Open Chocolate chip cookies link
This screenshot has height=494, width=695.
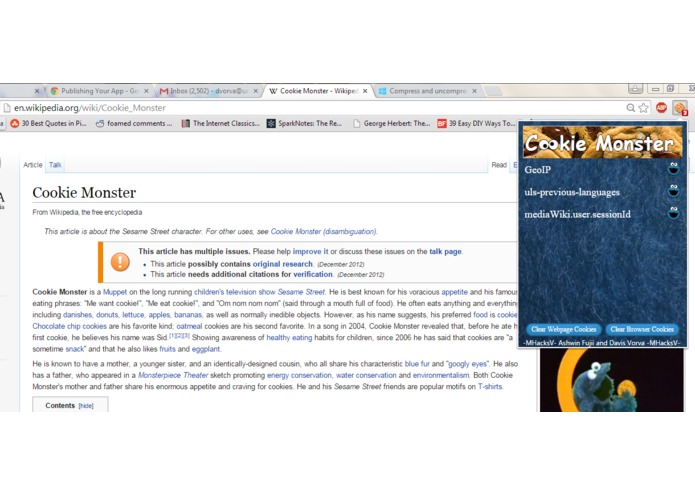(x=70, y=326)
